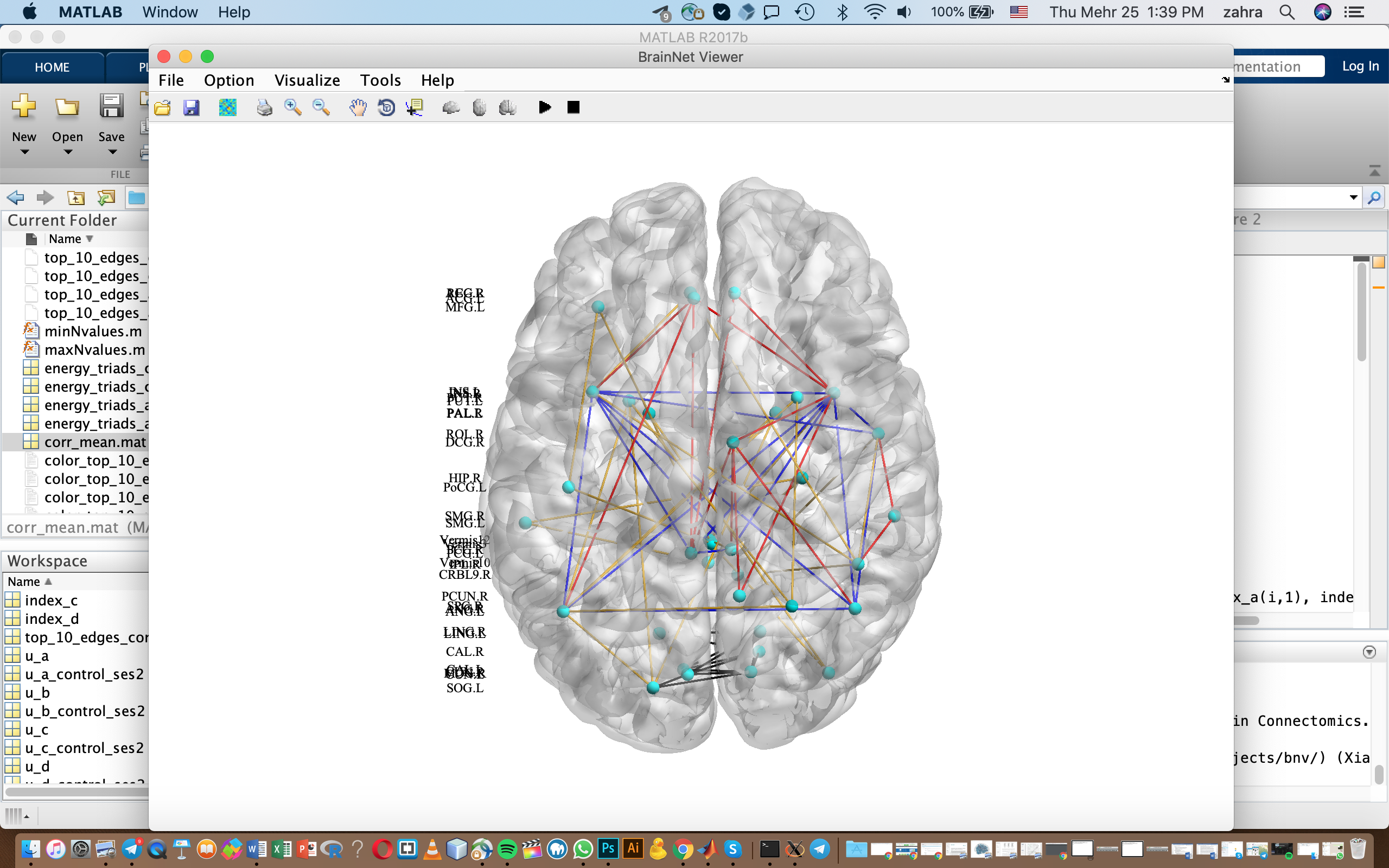The width and height of the screenshot is (1389, 868).
Task: Open the Option menu in BrainNet Viewer
Action: (x=228, y=80)
